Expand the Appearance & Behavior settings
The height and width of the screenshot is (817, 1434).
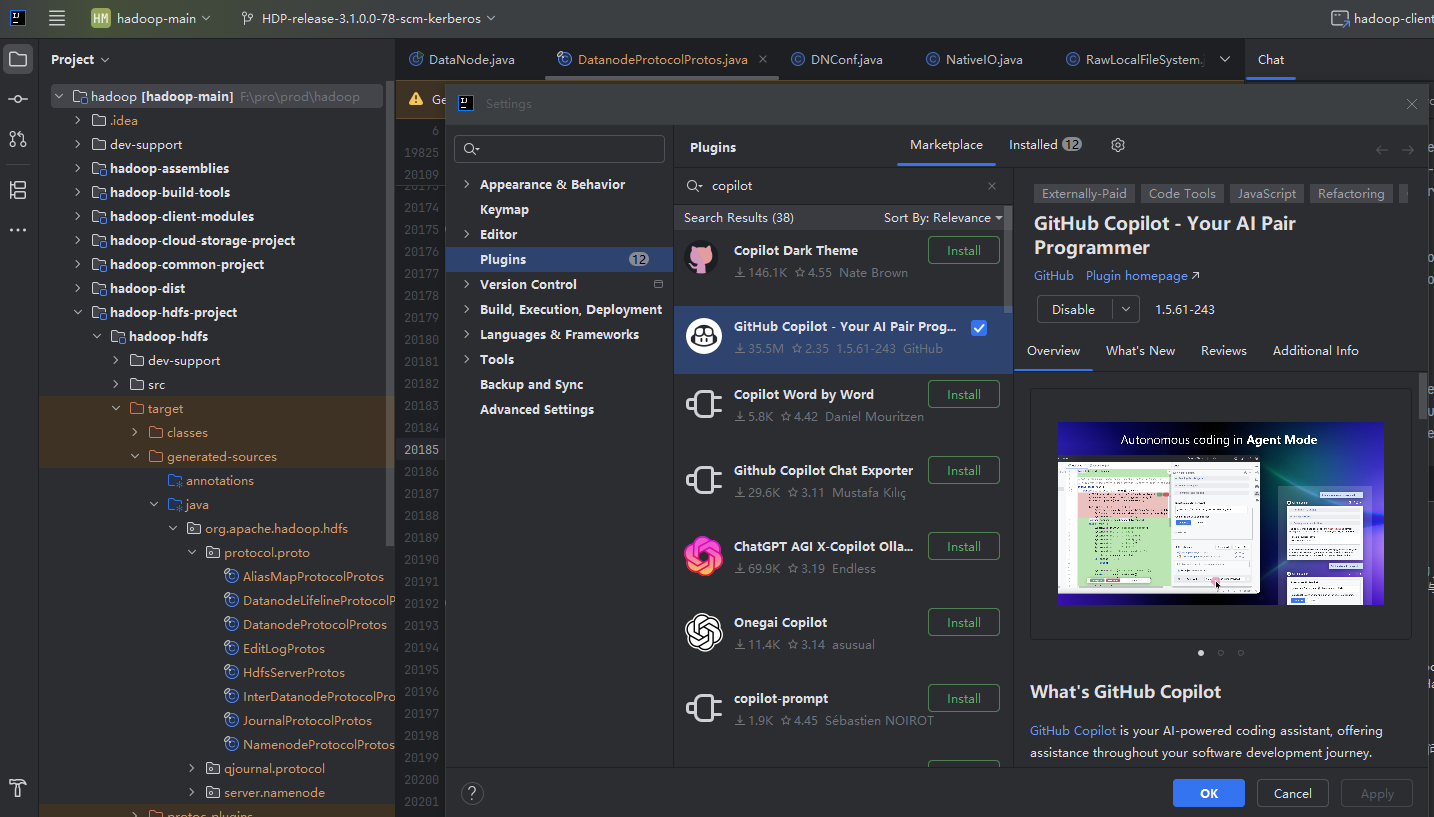coord(466,185)
